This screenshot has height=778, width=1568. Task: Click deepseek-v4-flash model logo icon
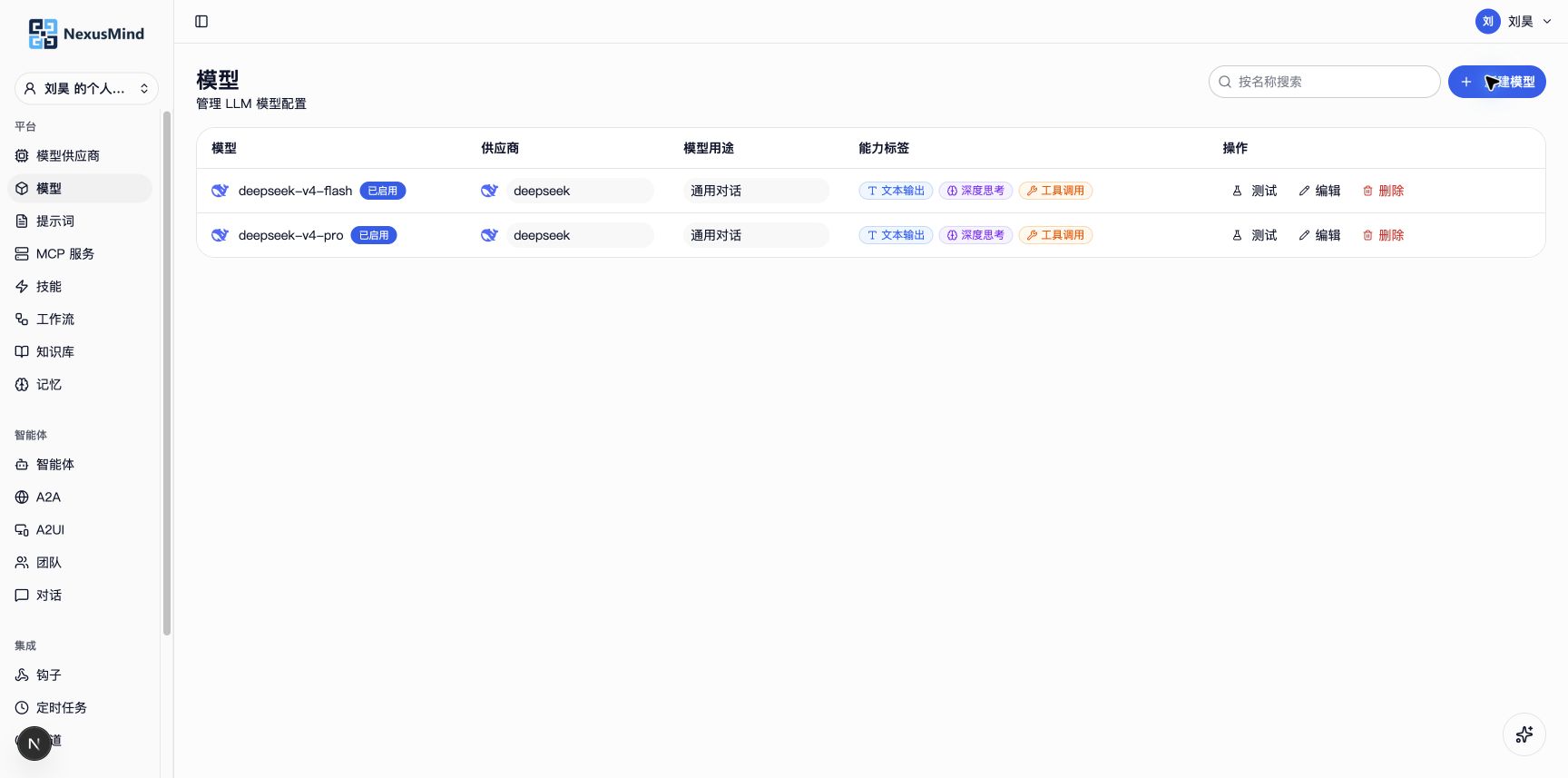pos(220,191)
